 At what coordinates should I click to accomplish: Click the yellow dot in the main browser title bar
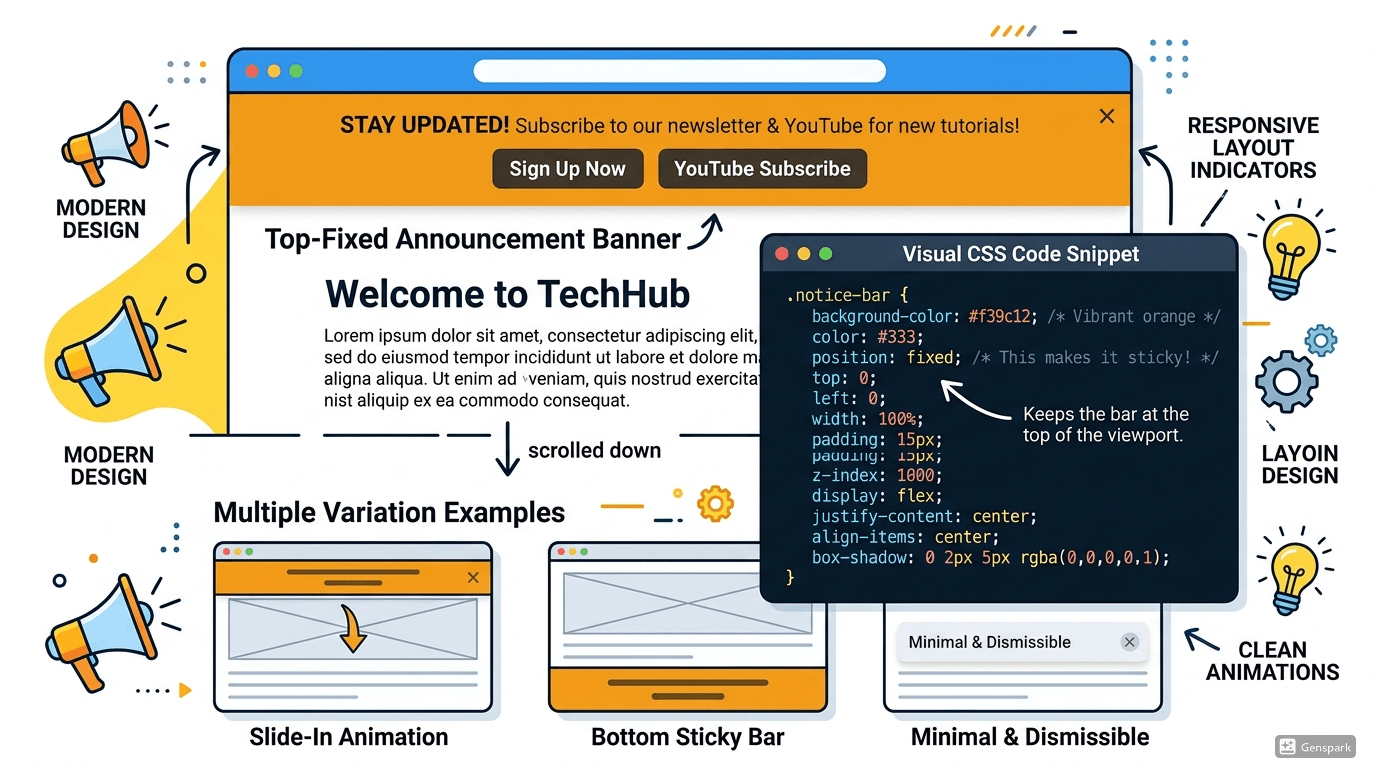pyautogui.click(x=273, y=71)
